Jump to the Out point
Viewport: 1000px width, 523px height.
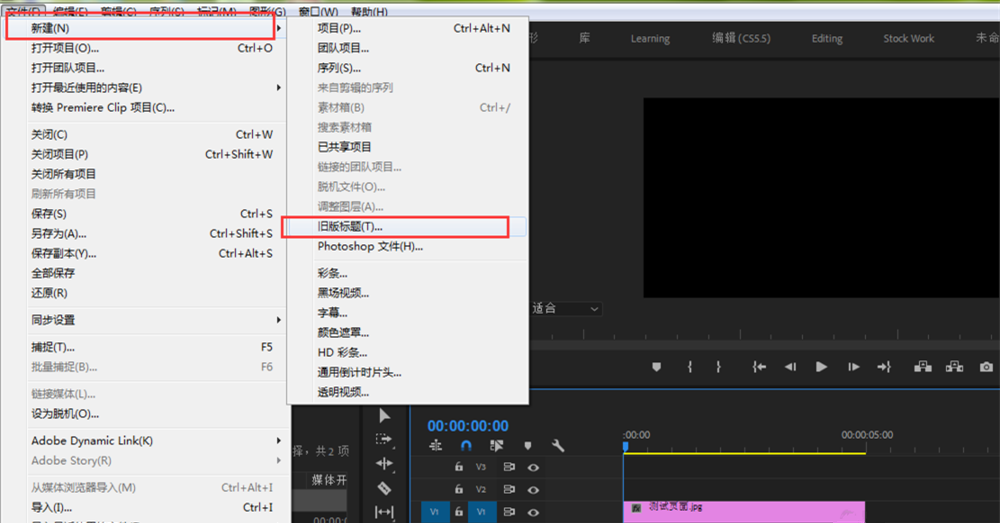tap(884, 367)
